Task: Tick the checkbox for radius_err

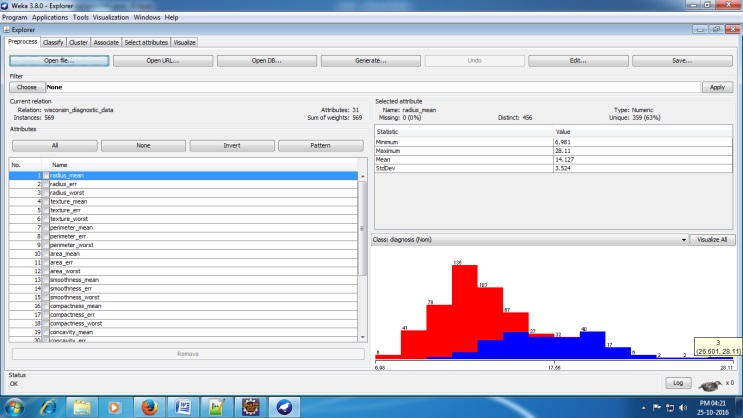Action: pyautogui.click(x=45, y=184)
